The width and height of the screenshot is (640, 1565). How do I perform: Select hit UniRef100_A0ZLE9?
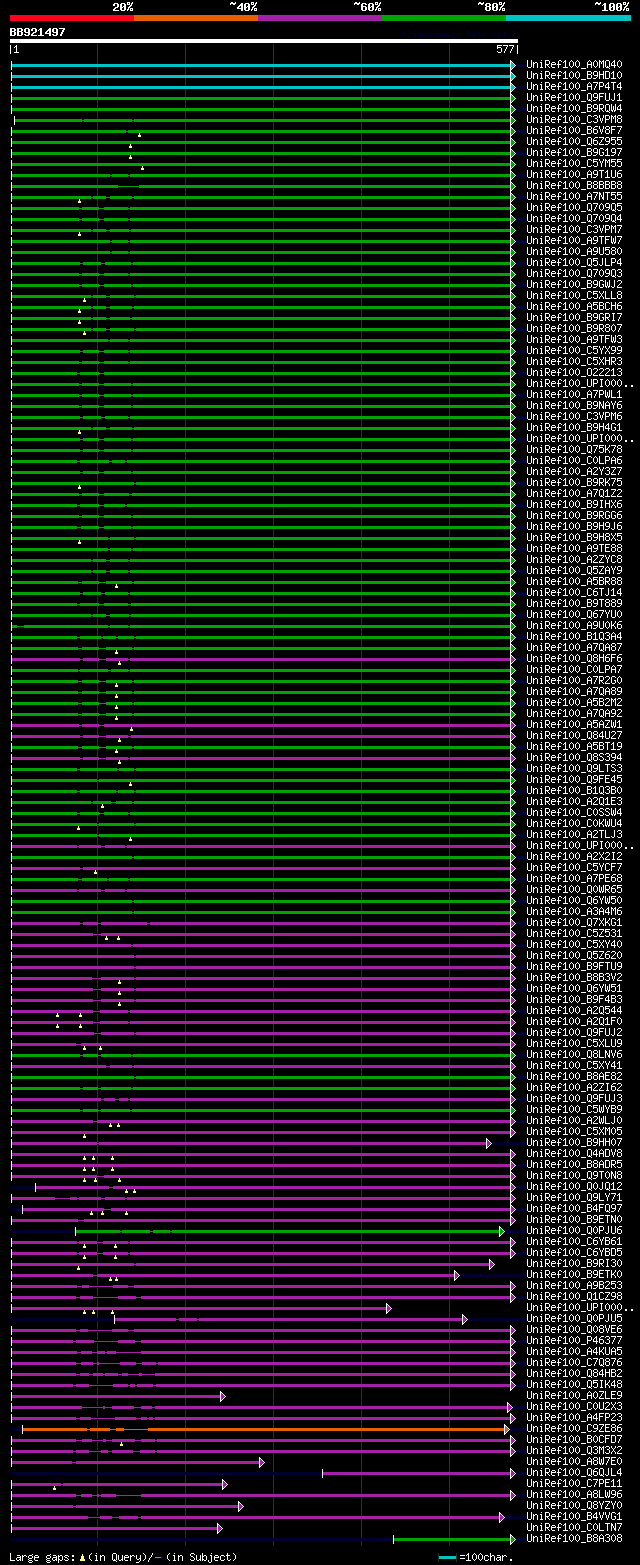point(574,1396)
